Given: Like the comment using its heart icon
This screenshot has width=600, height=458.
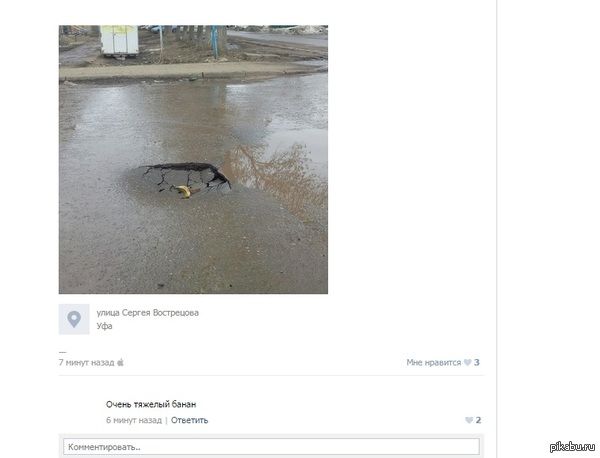Looking at the screenshot, I should [x=469, y=420].
